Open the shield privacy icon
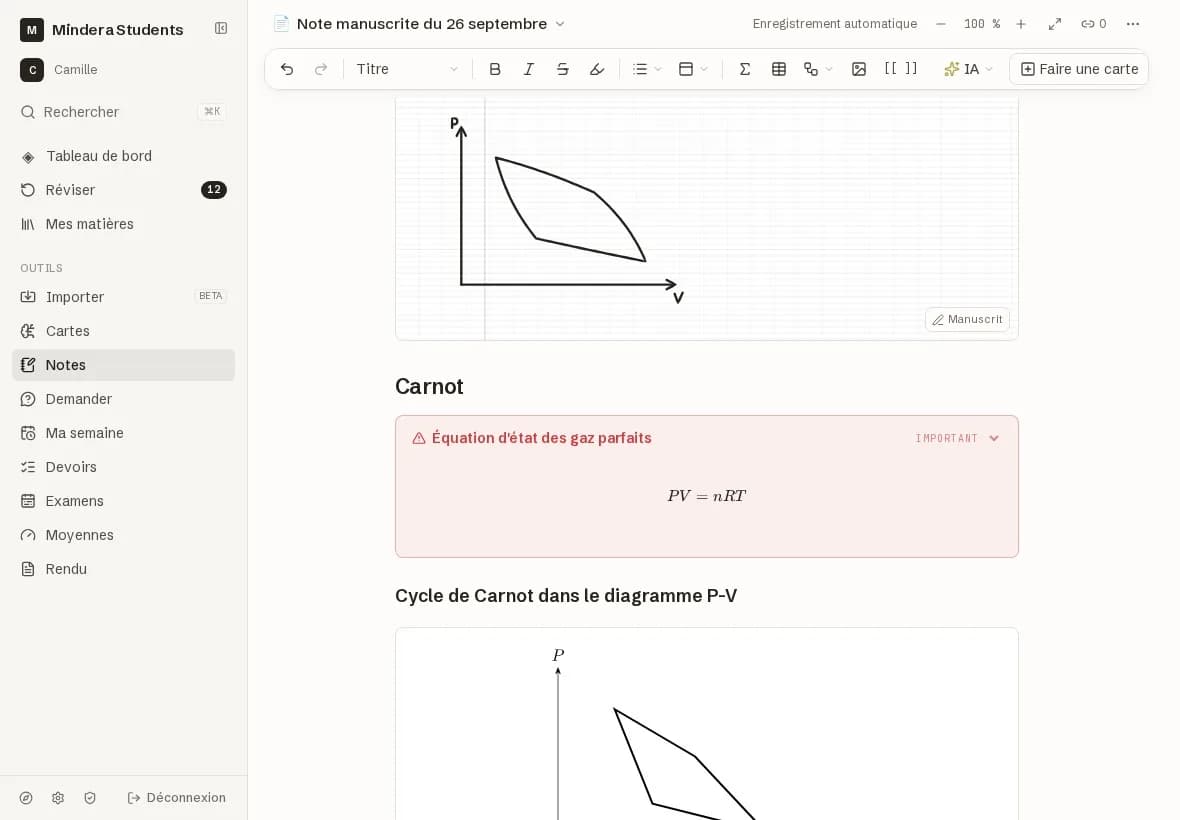The width and height of the screenshot is (1180, 820). [x=90, y=798]
